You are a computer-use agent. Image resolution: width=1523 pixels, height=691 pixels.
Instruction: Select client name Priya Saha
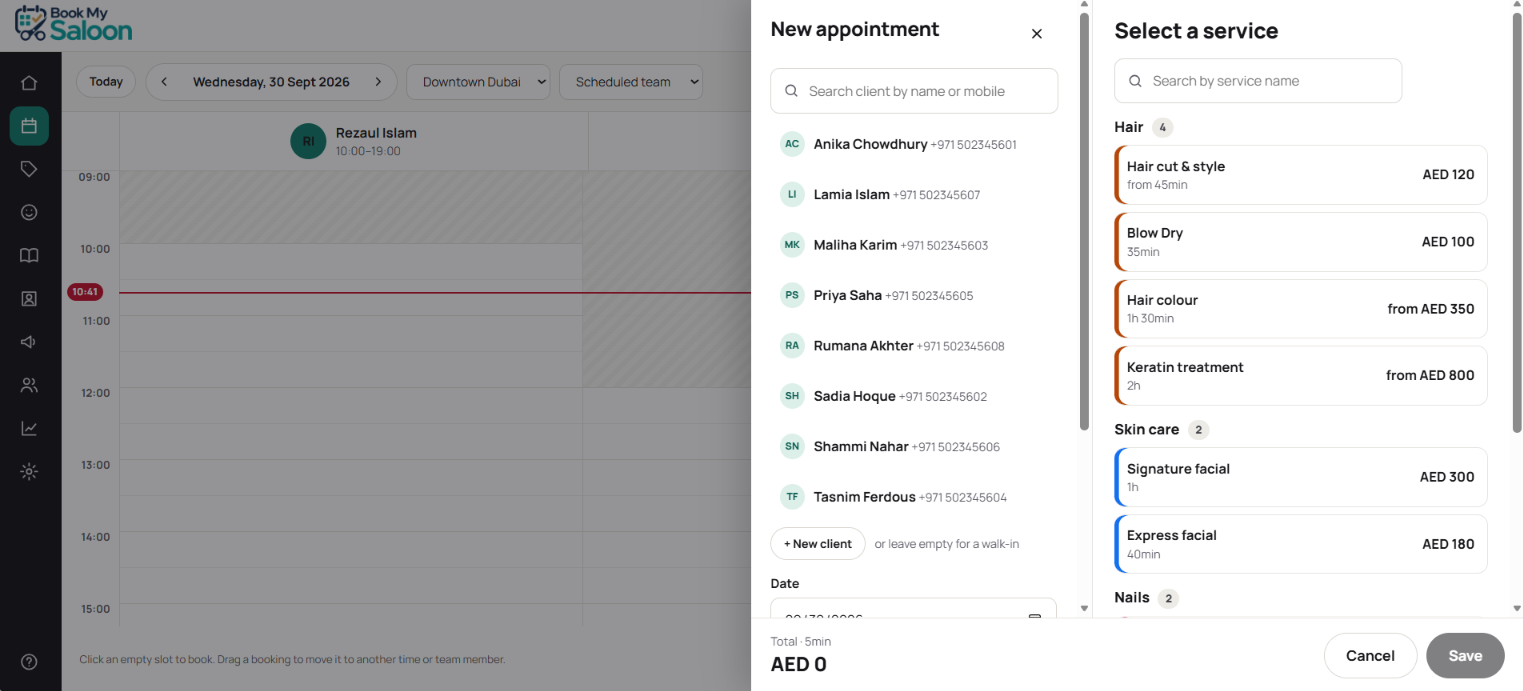[848, 295]
